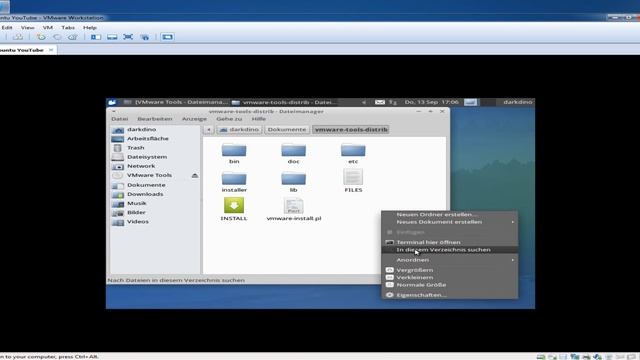The width and height of the screenshot is (640, 360).
Task: Select vmware-tools-distrib path bar button
Action: click(x=351, y=129)
